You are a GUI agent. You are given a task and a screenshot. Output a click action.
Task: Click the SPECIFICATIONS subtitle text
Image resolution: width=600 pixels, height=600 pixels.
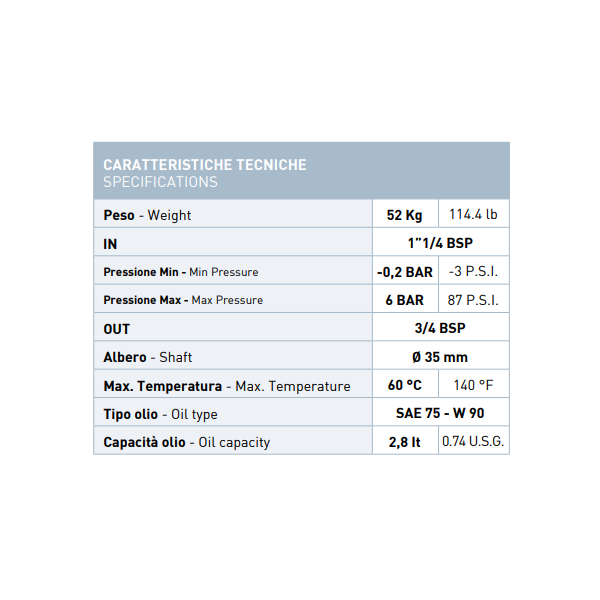click(x=160, y=182)
